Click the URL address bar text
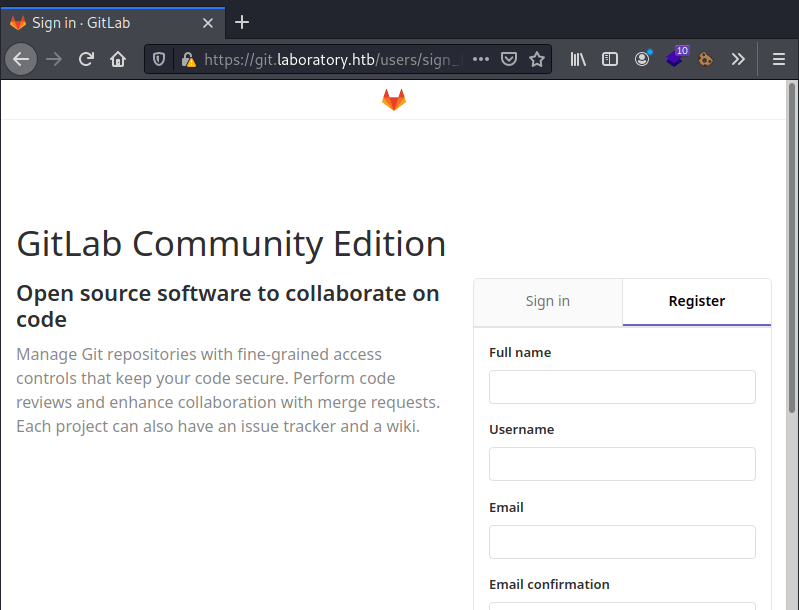This screenshot has width=799, height=610. pyautogui.click(x=333, y=60)
